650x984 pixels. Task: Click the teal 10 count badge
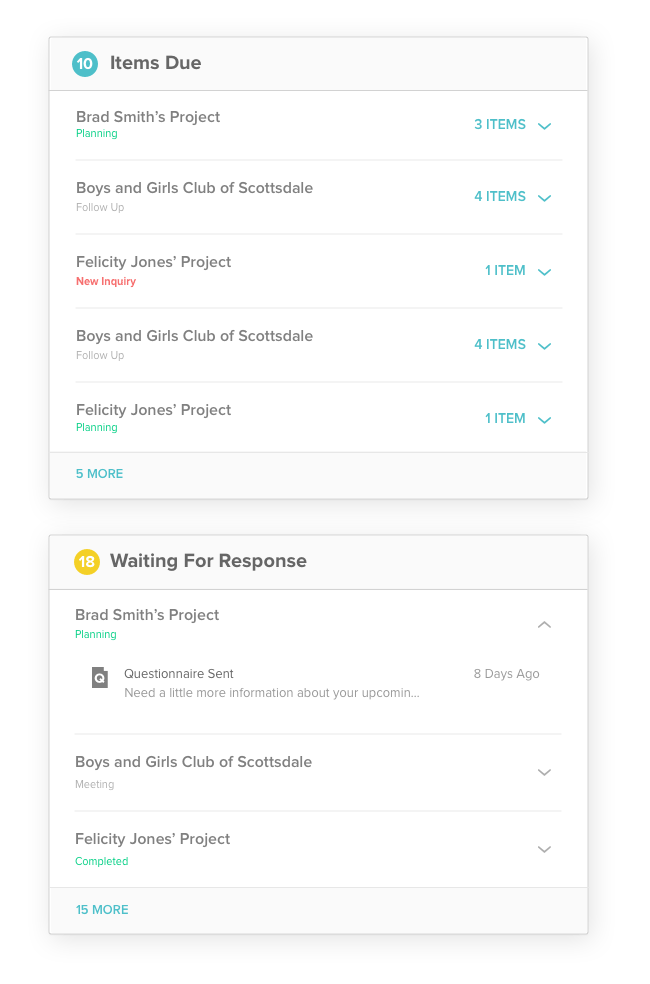click(x=85, y=63)
